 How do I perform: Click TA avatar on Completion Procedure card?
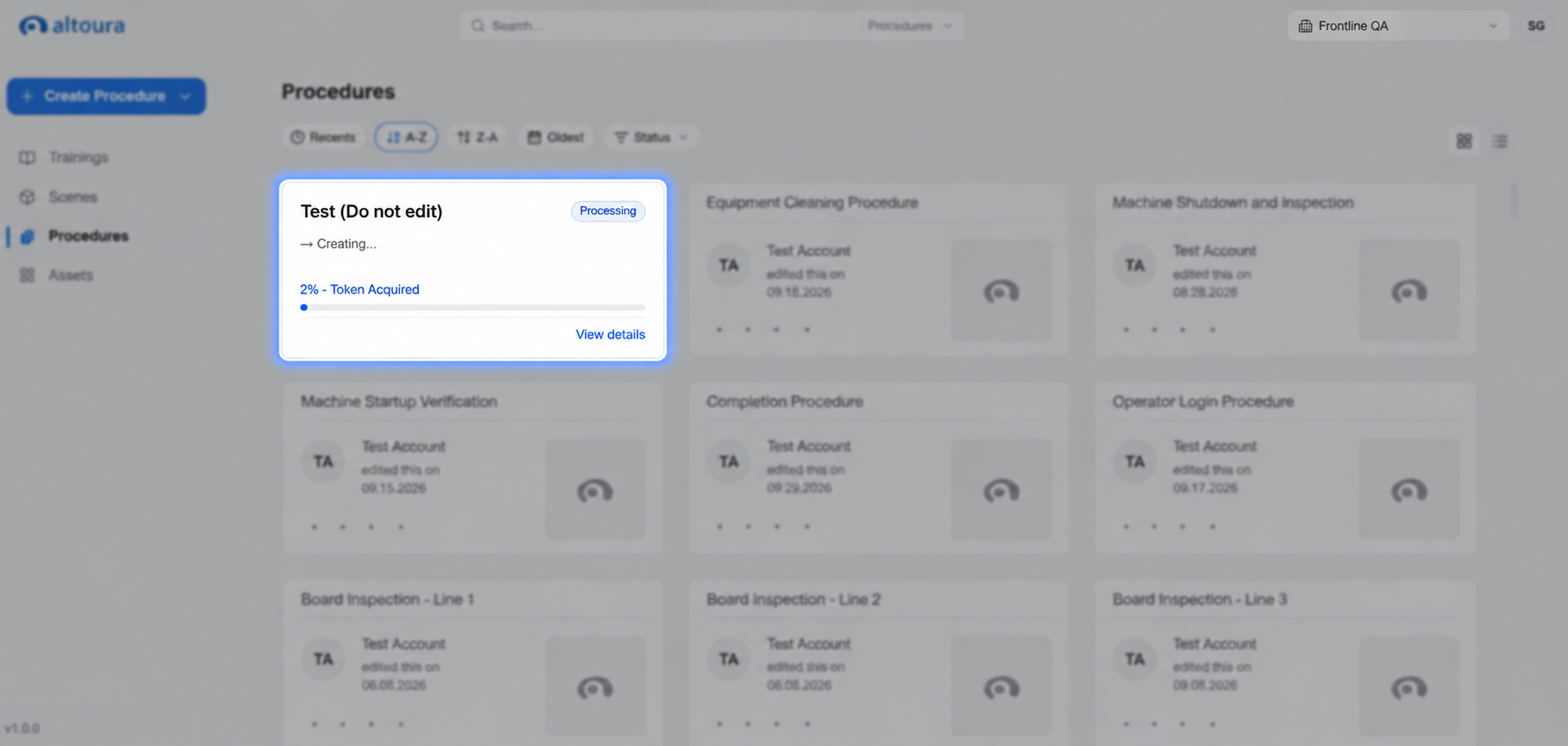729,461
